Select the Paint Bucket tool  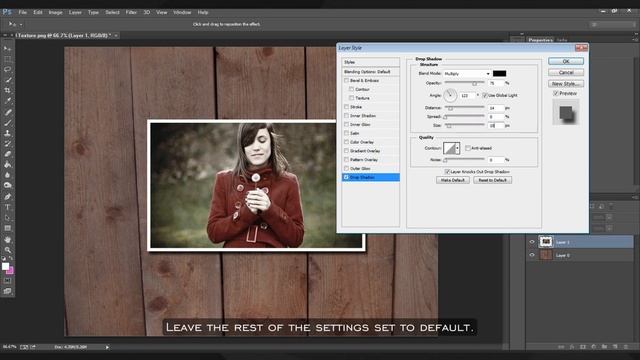click(x=7, y=165)
